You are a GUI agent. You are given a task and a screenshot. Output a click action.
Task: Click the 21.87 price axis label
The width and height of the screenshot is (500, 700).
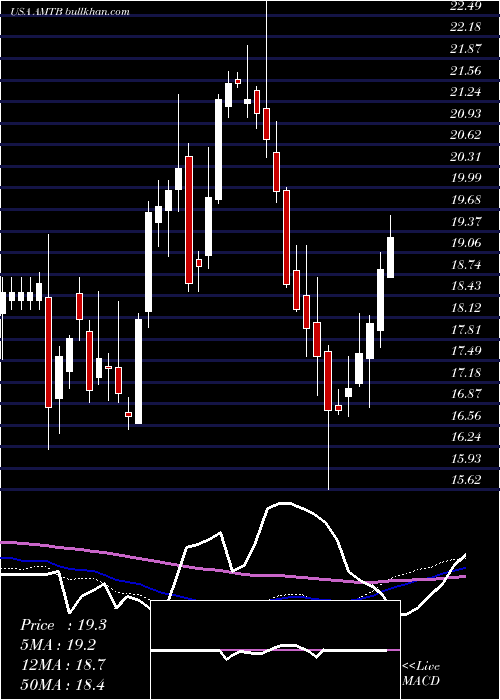pos(466,49)
